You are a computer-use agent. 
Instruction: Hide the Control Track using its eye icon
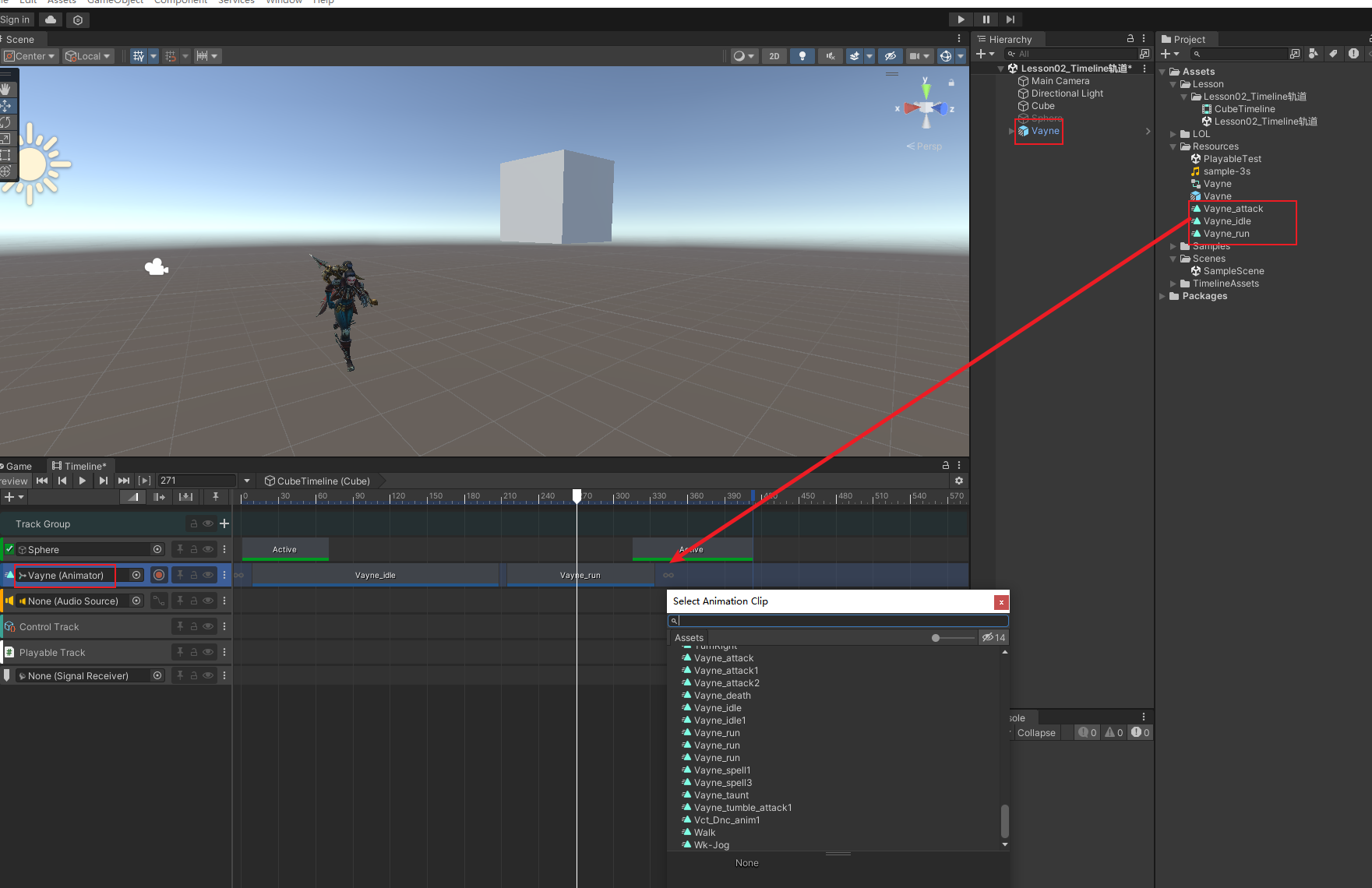208,626
